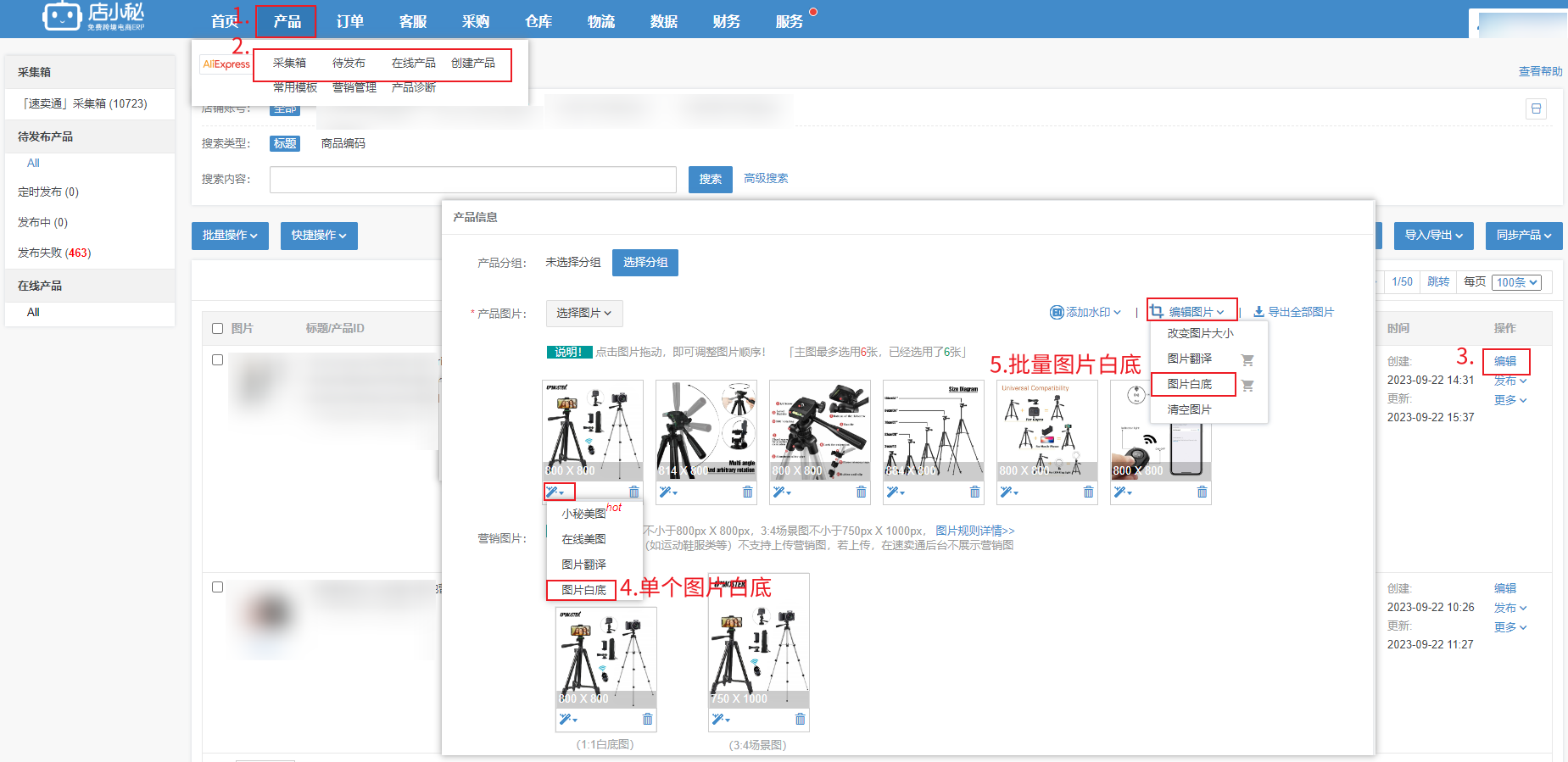Open wand menu on multi-angle rotation image
The height and width of the screenshot is (762, 1568).
[668, 492]
